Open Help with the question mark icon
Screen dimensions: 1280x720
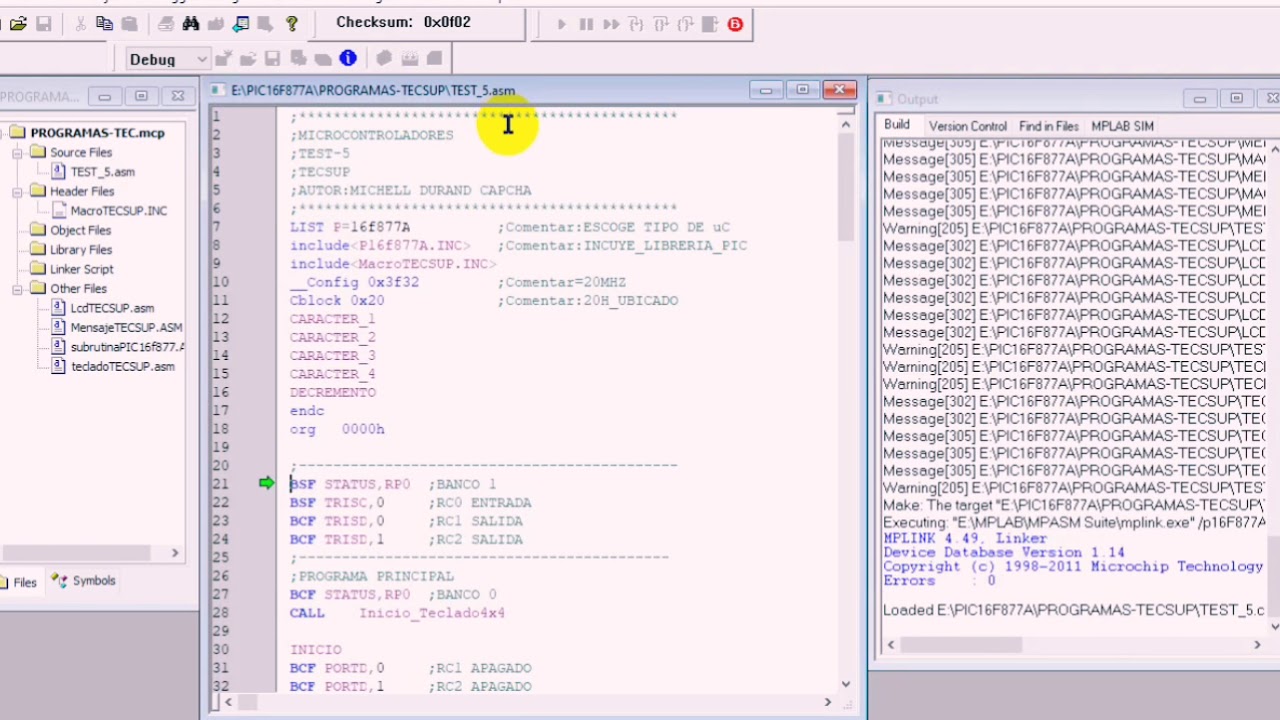[x=292, y=24]
